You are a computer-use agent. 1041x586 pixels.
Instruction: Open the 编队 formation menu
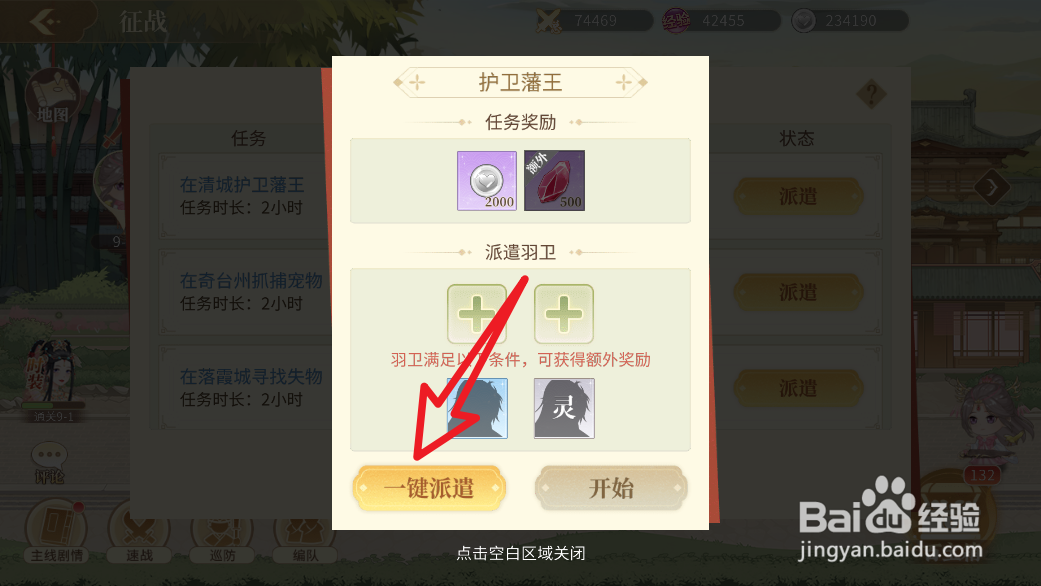[305, 533]
